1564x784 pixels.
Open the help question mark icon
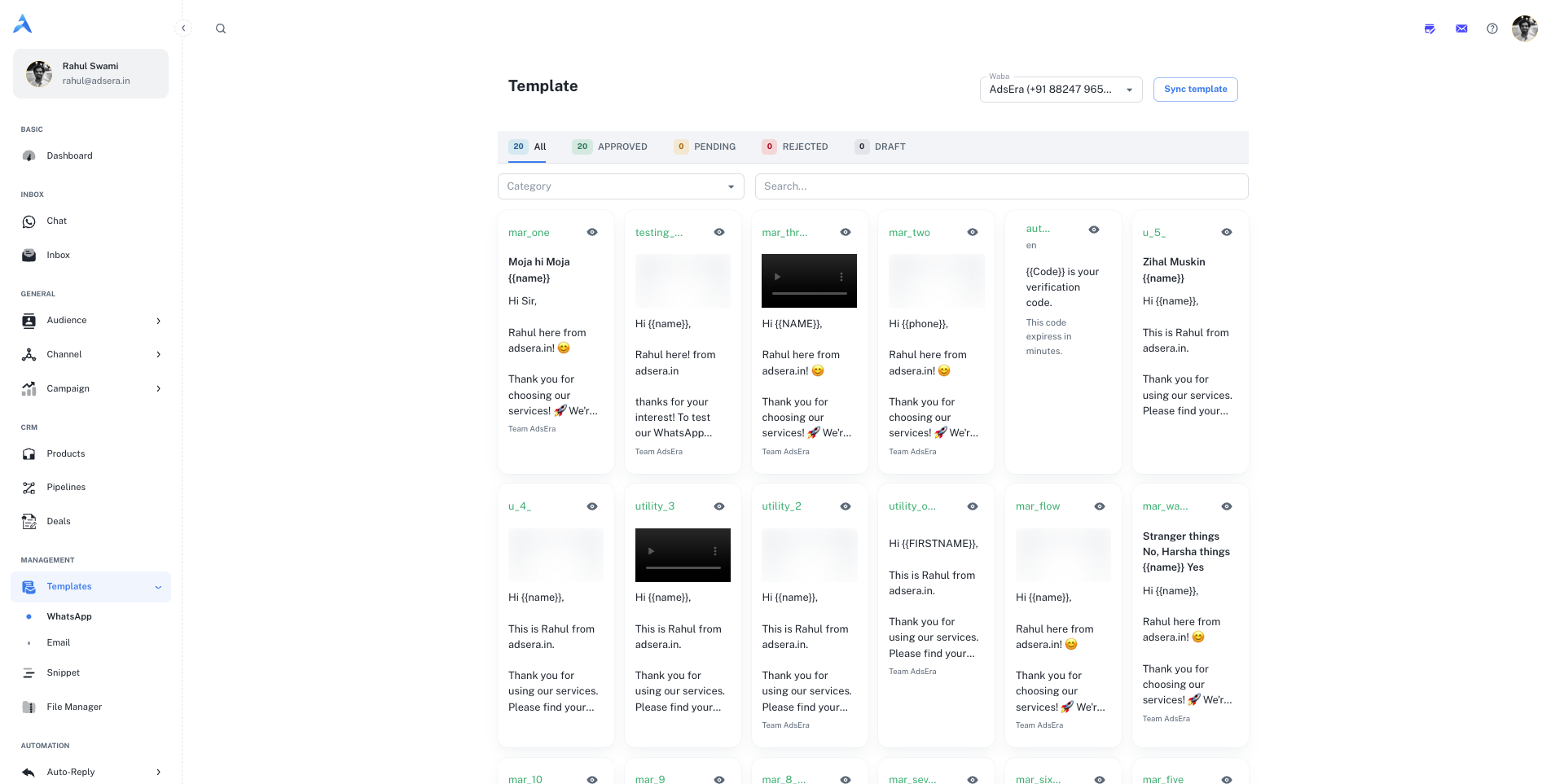[x=1492, y=28]
